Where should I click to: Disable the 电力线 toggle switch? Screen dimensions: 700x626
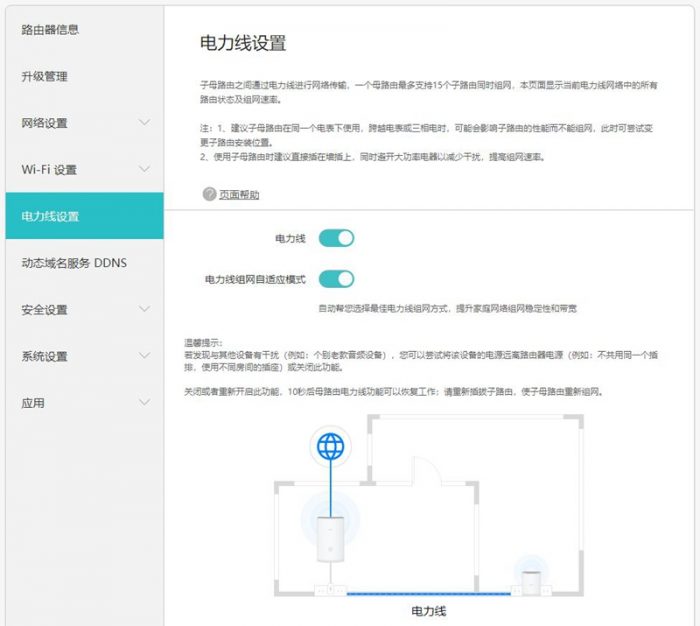[x=336, y=238]
